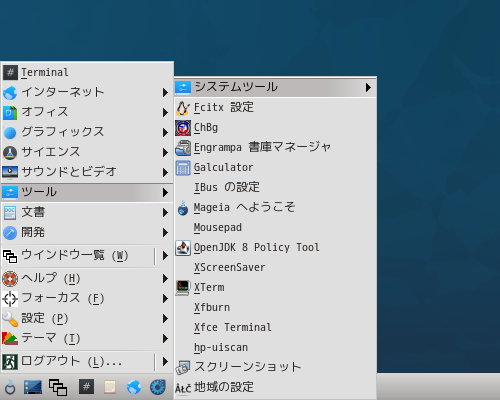
Task: Open the text editor notepad taskbar icon
Action: pos(110,387)
